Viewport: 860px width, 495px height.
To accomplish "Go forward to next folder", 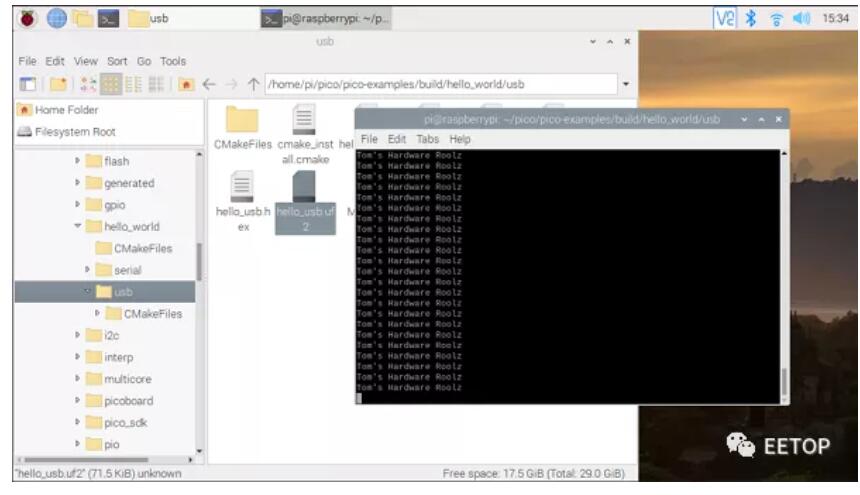I will tap(231, 84).
